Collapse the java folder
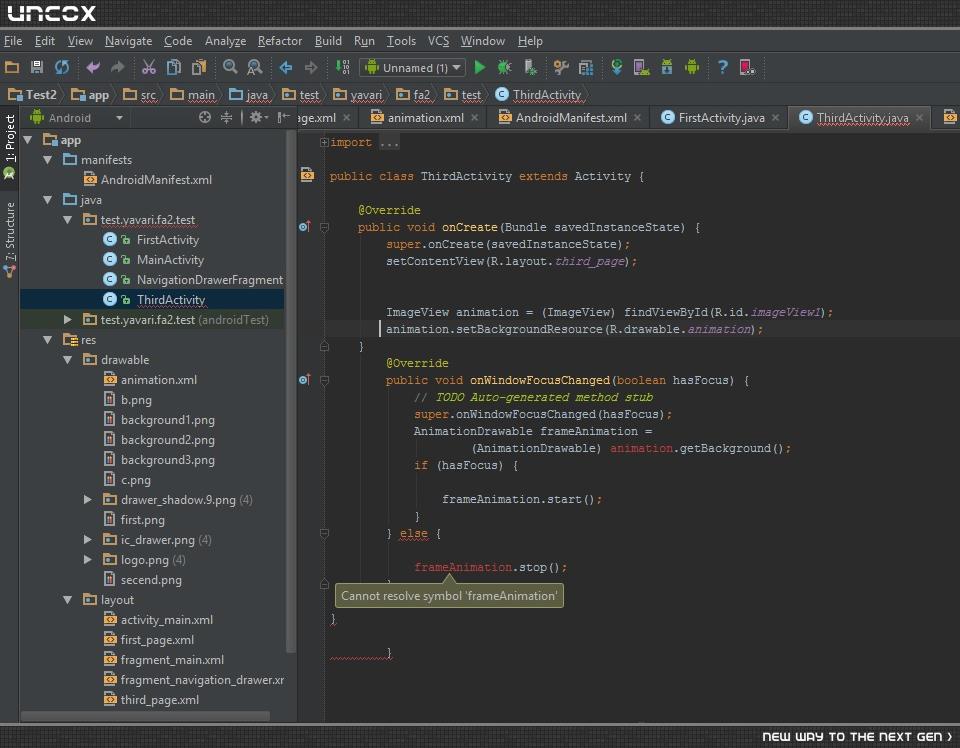This screenshot has width=960, height=748. tap(48, 200)
